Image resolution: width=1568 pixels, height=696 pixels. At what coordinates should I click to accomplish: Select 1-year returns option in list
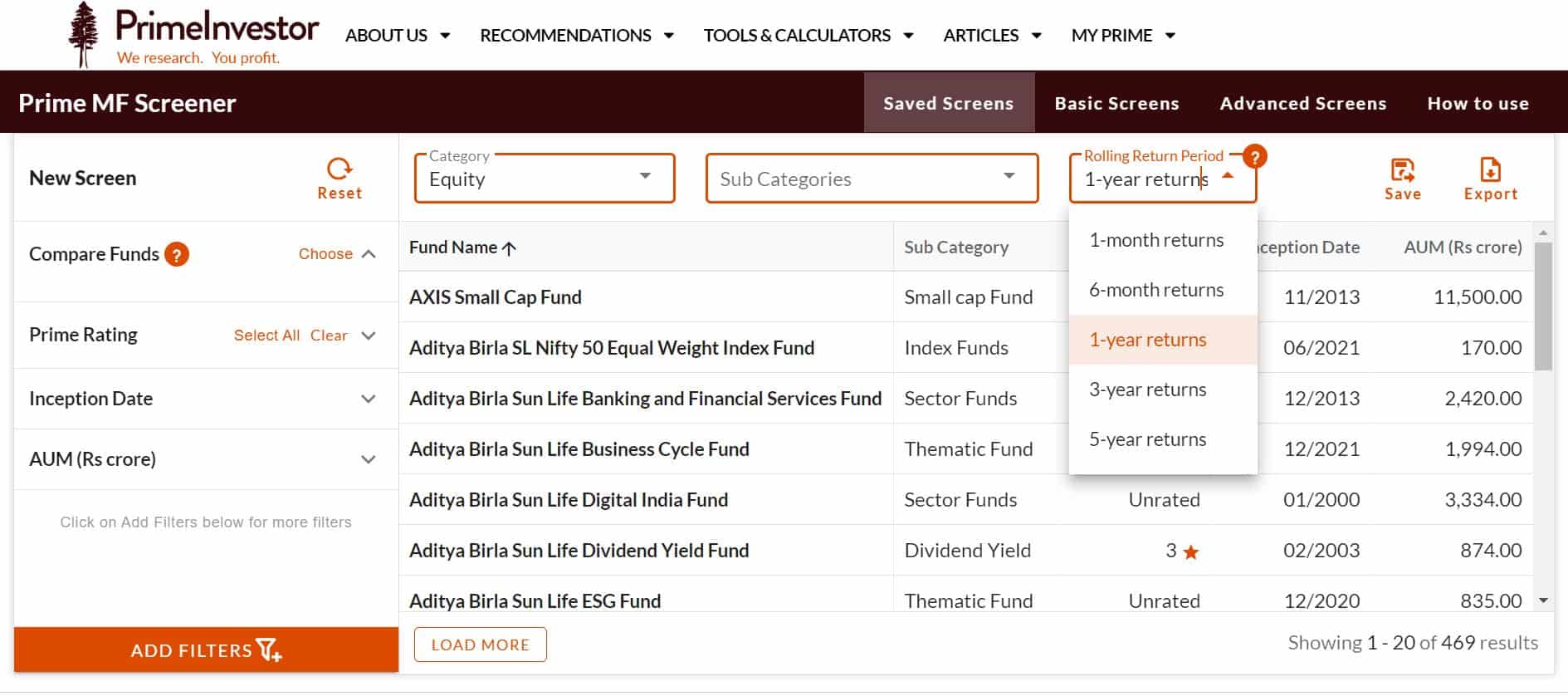(x=1163, y=340)
